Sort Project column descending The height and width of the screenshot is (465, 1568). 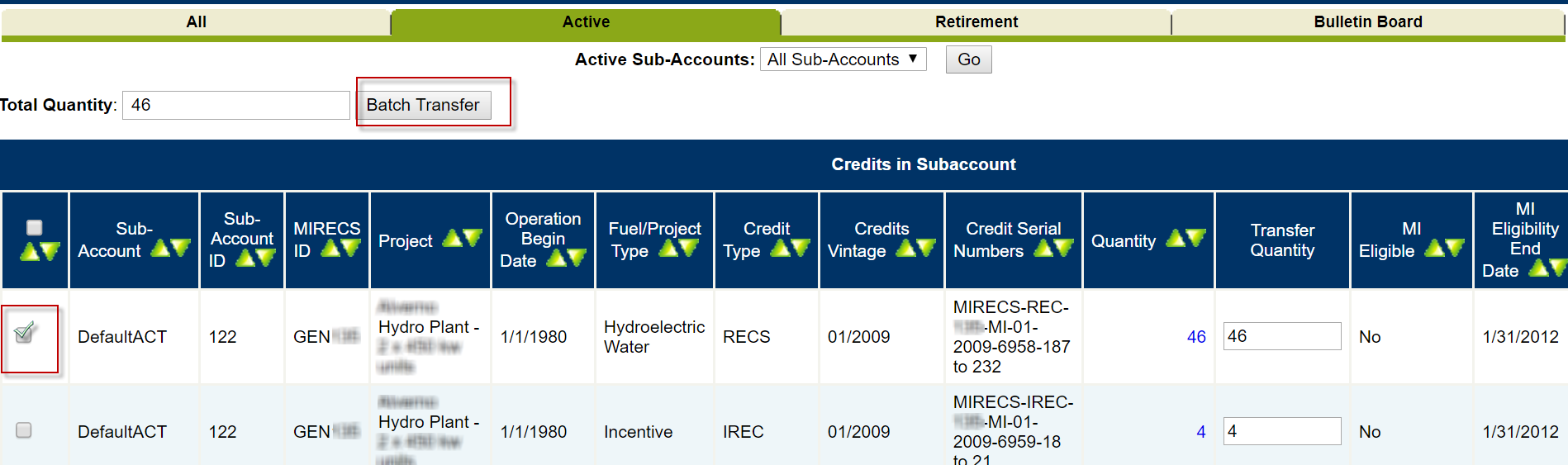pos(473,239)
